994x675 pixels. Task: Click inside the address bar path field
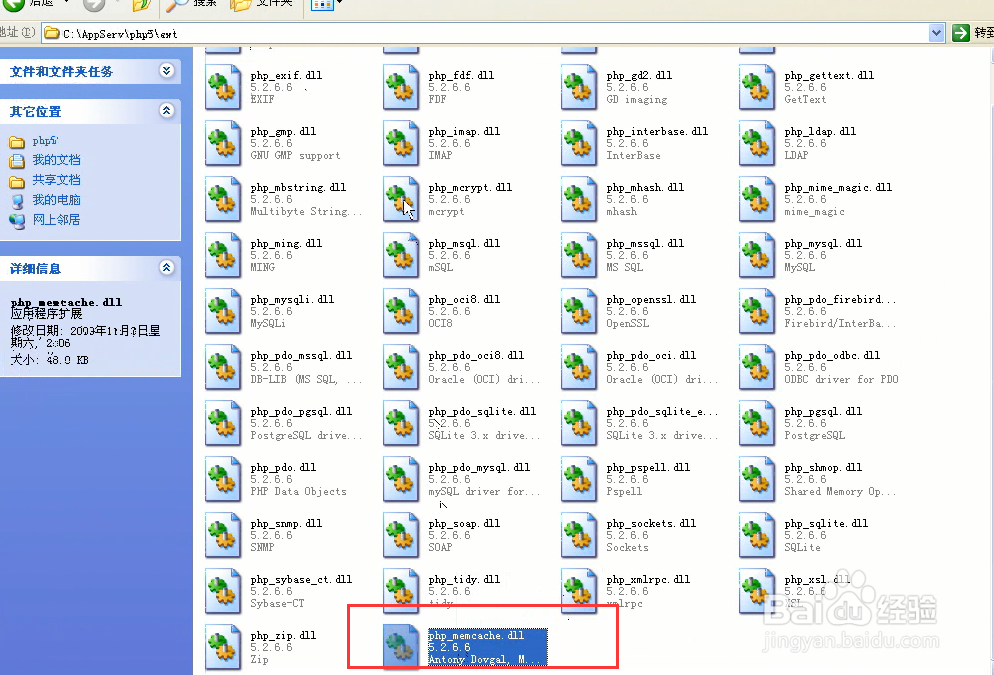pyautogui.click(x=400, y=32)
